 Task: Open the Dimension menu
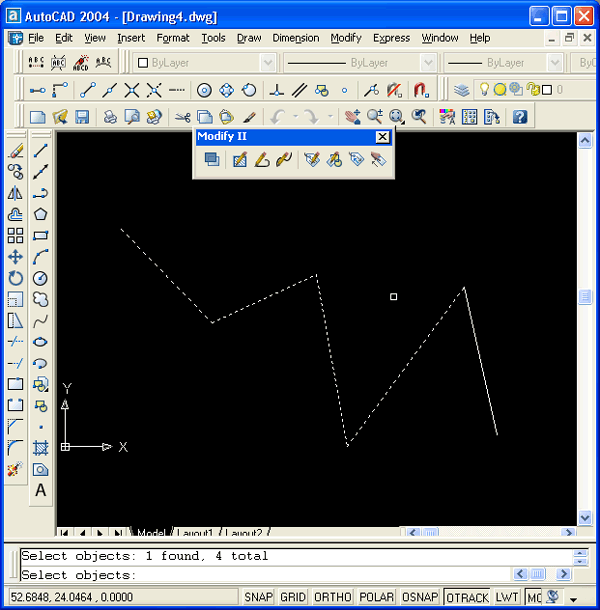tap(296, 38)
